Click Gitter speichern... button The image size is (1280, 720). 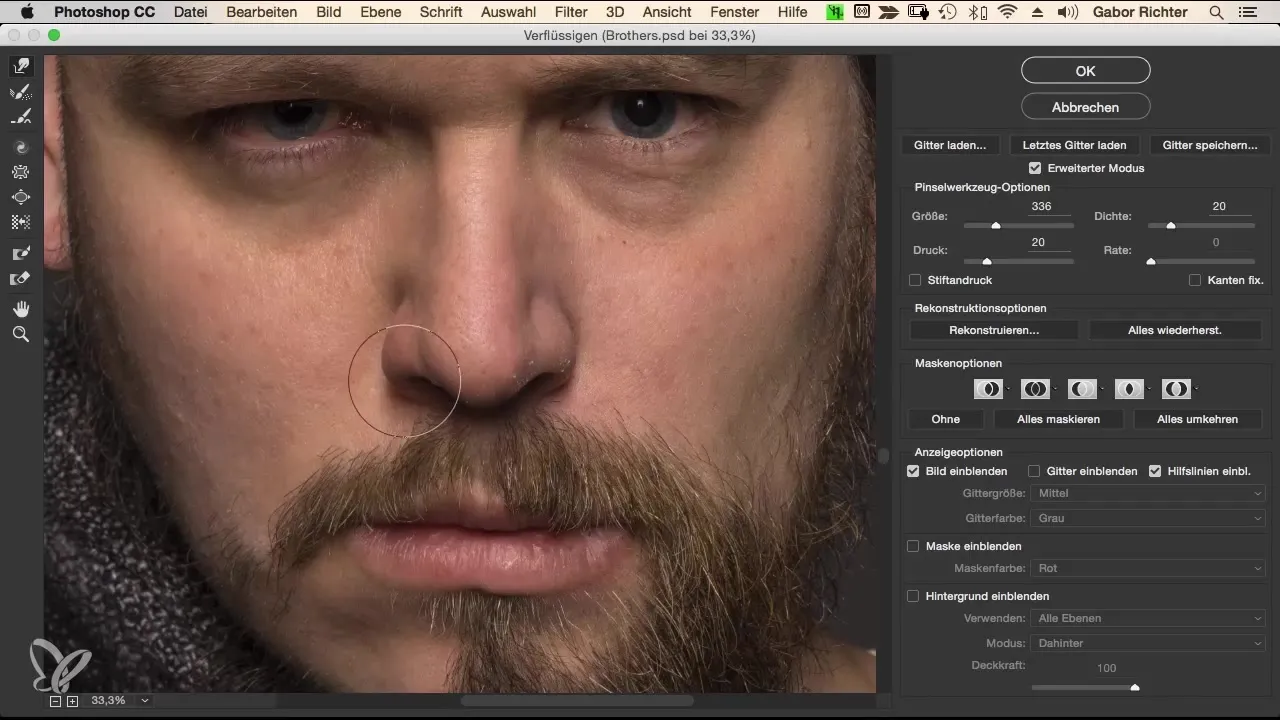pyautogui.click(x=1210, y=145)
